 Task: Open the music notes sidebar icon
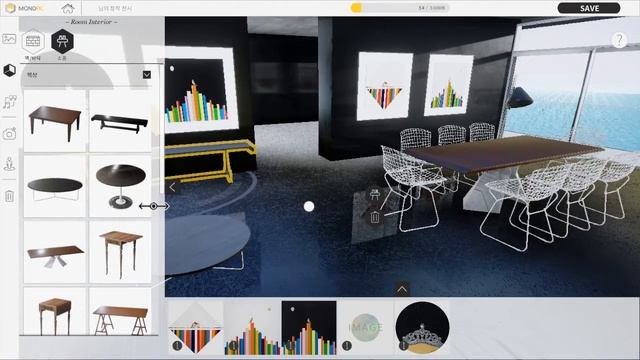pyautogui.click(x=9, y=102)
